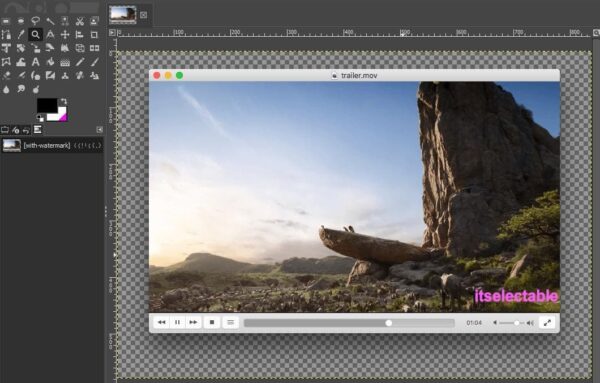Switch to the Images dock tab
Viewport: 600px width, 383px height.
pyautogui.click(x=38, y=130)
